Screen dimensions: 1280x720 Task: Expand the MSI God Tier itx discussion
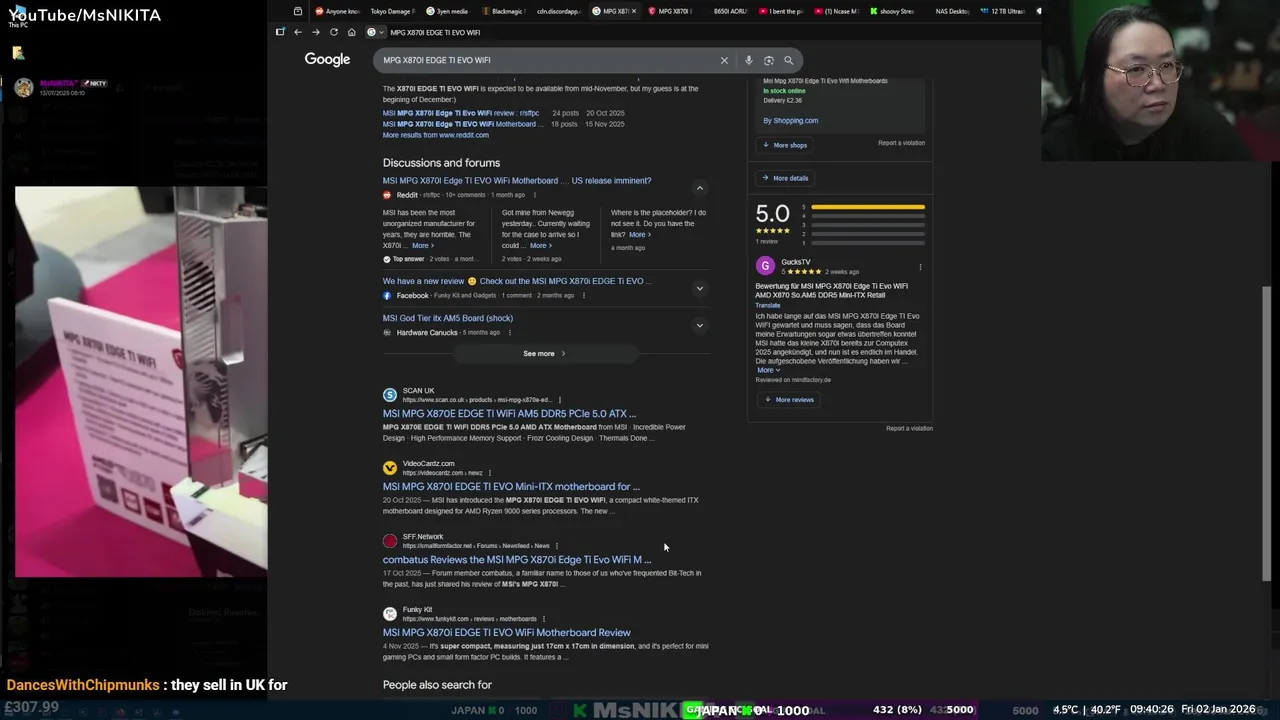[699, 325]
